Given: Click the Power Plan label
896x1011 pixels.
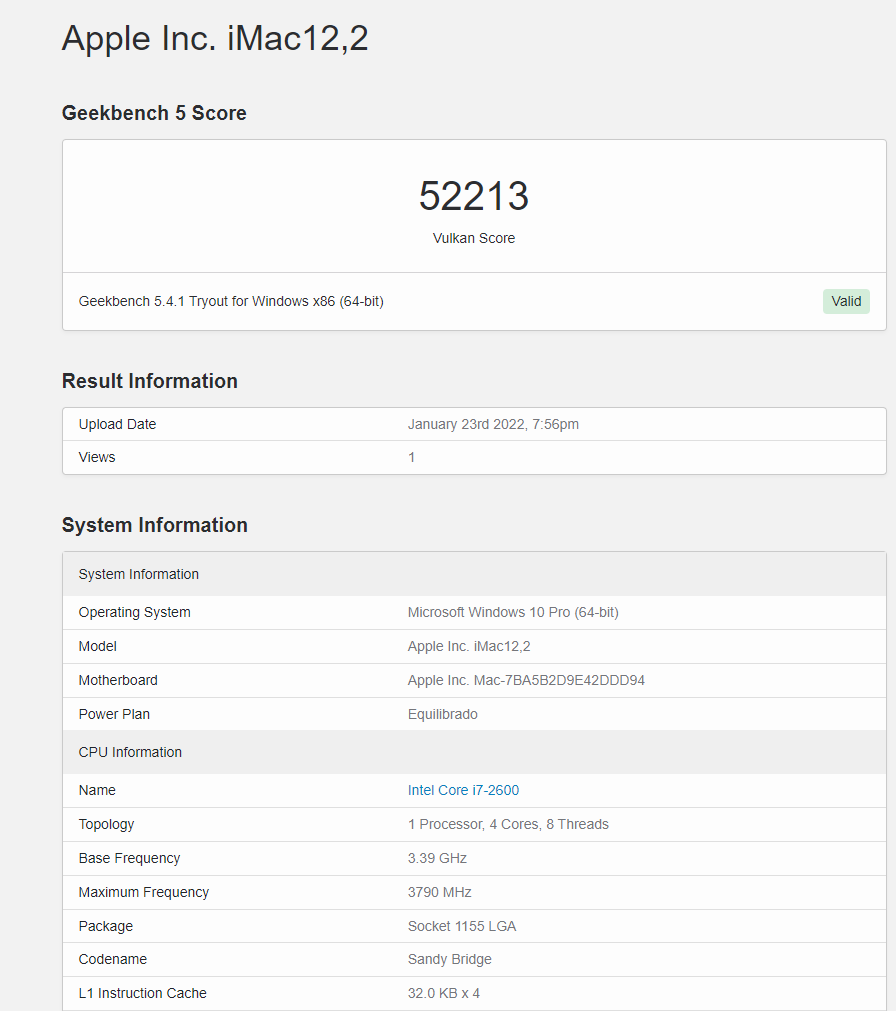Looking at the screenshot, I should (x=114, y=714).
